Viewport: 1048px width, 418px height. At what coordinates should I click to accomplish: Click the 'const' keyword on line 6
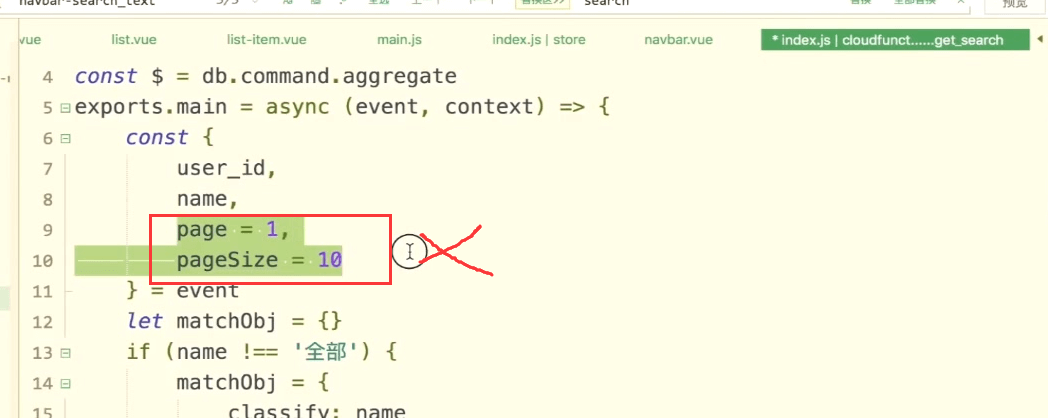click(x=158, y=138)
